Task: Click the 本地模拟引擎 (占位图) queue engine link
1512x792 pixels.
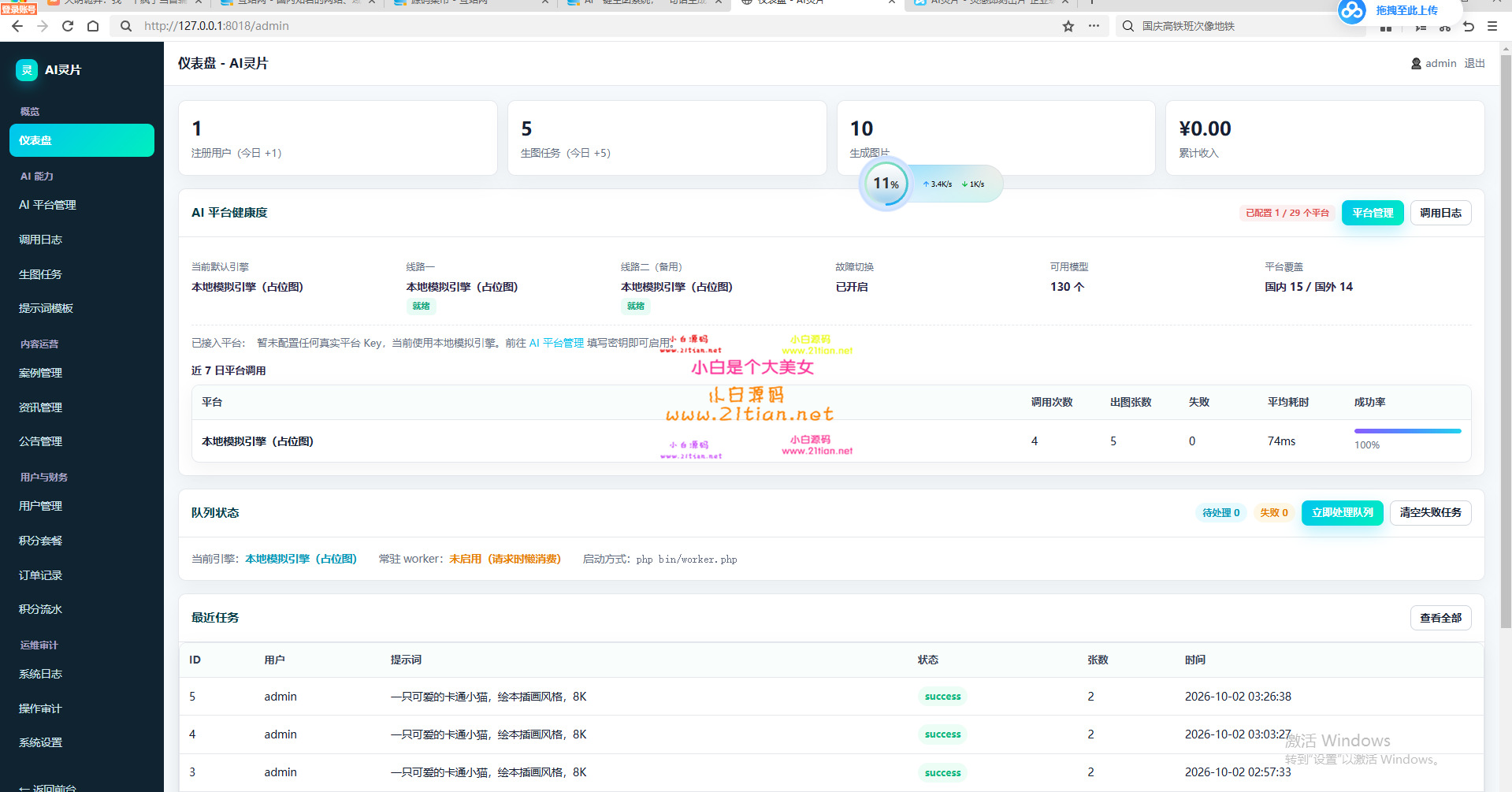Action: (x=301, y=559)
